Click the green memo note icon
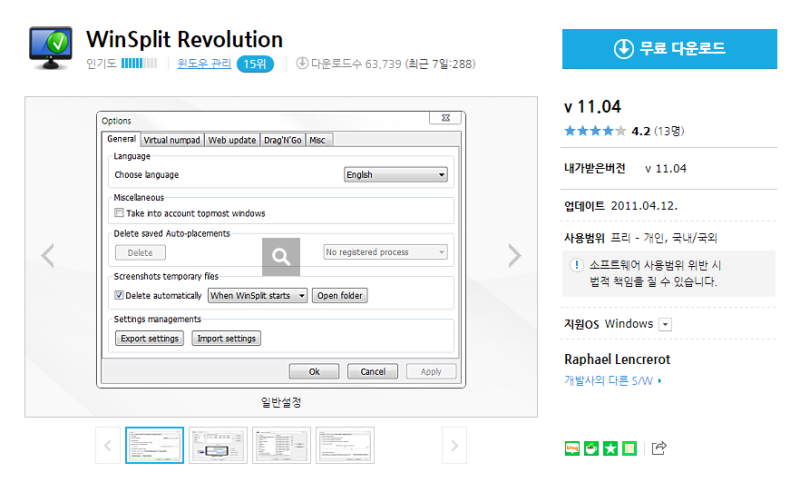Image resolution: width=800 pixels, height=502 pixels. click(x=630, y=448)
